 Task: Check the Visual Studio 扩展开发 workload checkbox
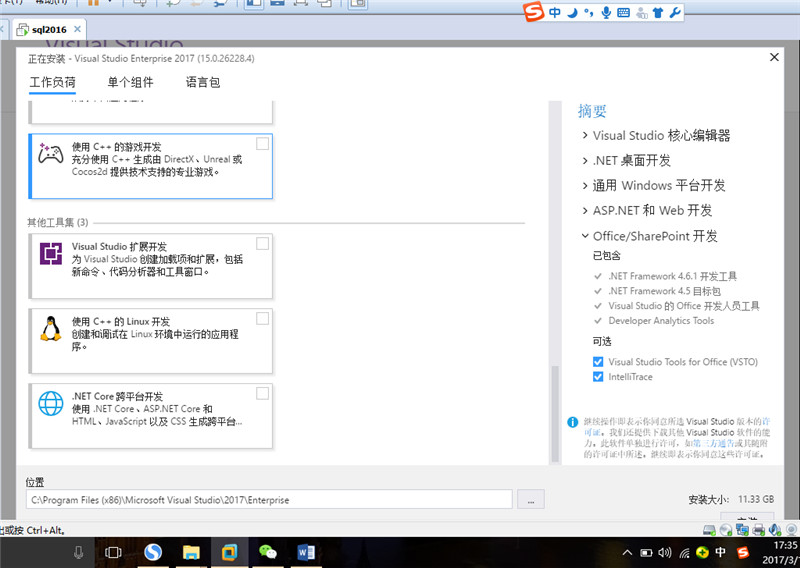point(262,244)
